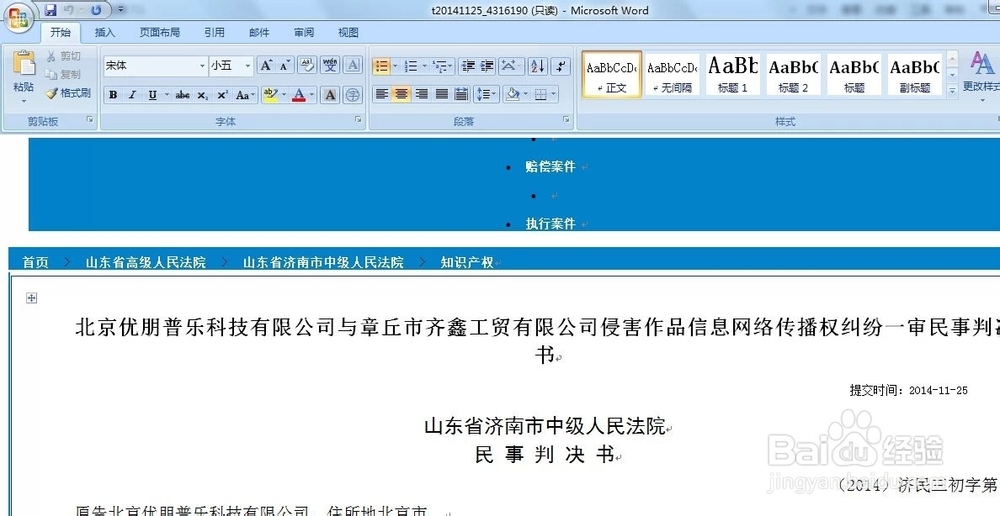Screen dimensions: 1000x516
Task: Toggle Italic formatting
Action: pyautogui.click(x=132, y=95)
